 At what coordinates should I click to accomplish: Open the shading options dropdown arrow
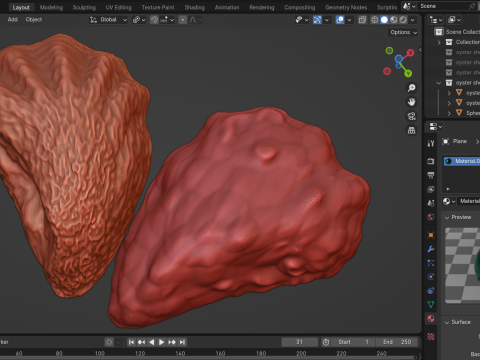coord(413,20)
